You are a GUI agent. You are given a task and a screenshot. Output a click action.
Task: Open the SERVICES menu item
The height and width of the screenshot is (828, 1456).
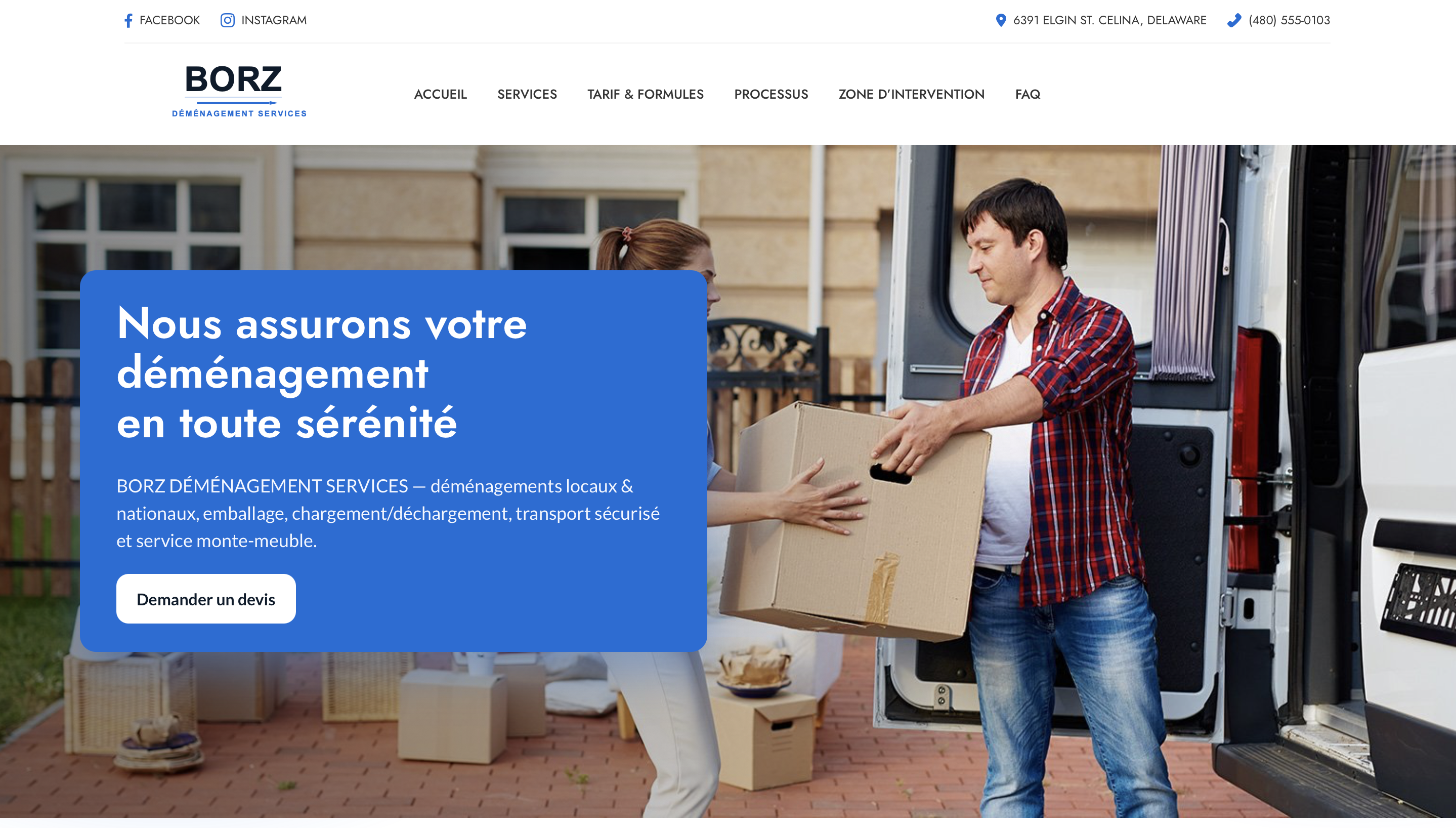point(527,95)
